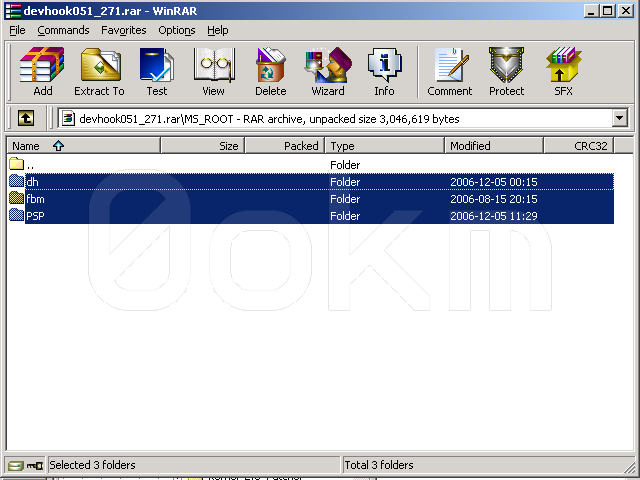Click the archive icon in the address bar
This screenshot has height=480, width=640.
68,119
